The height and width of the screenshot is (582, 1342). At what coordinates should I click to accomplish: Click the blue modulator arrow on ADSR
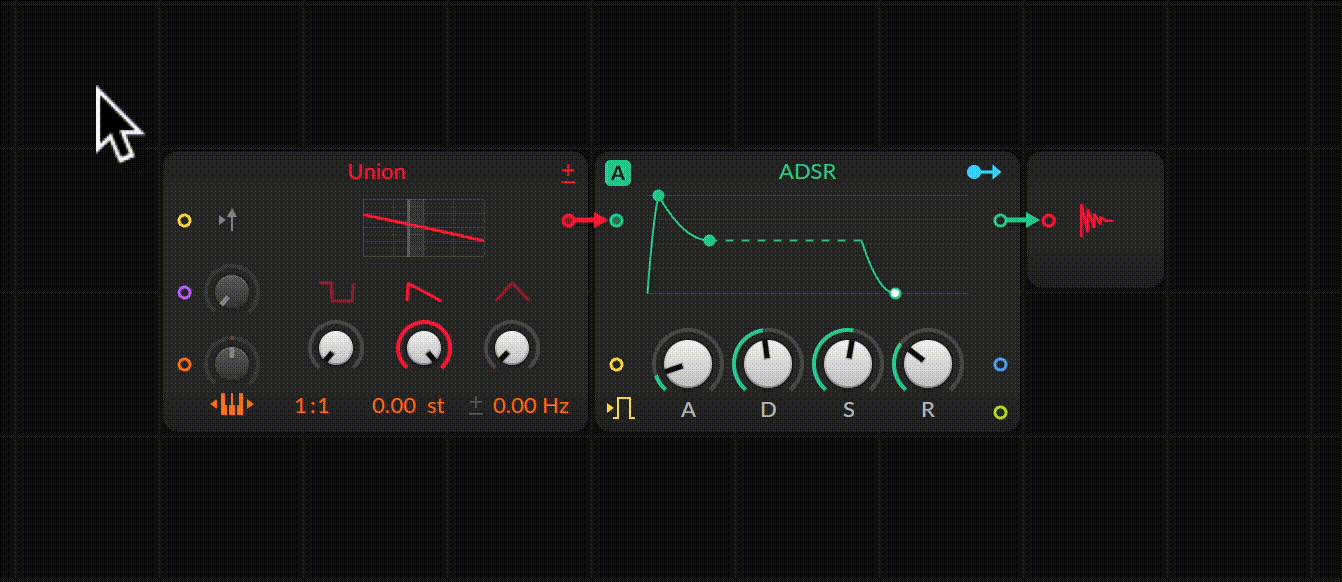point(984,172)
